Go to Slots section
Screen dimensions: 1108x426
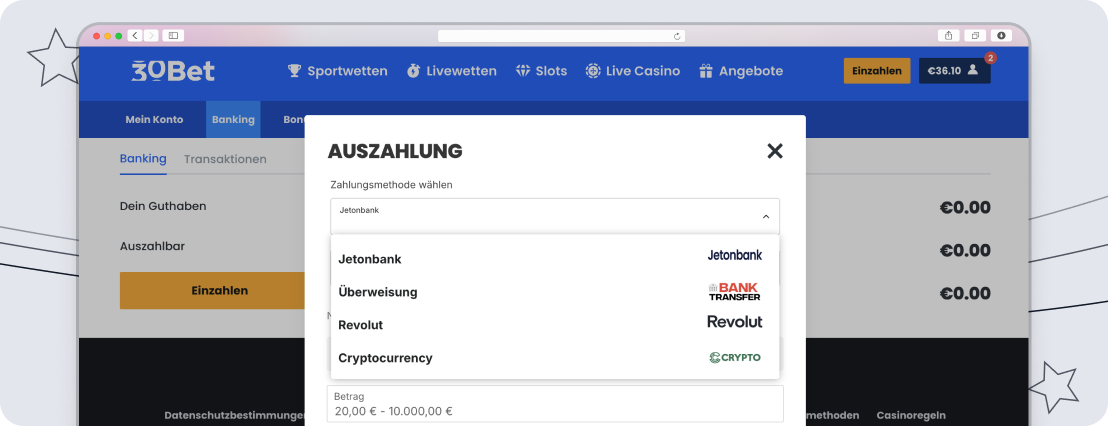(x=541, y=71)
